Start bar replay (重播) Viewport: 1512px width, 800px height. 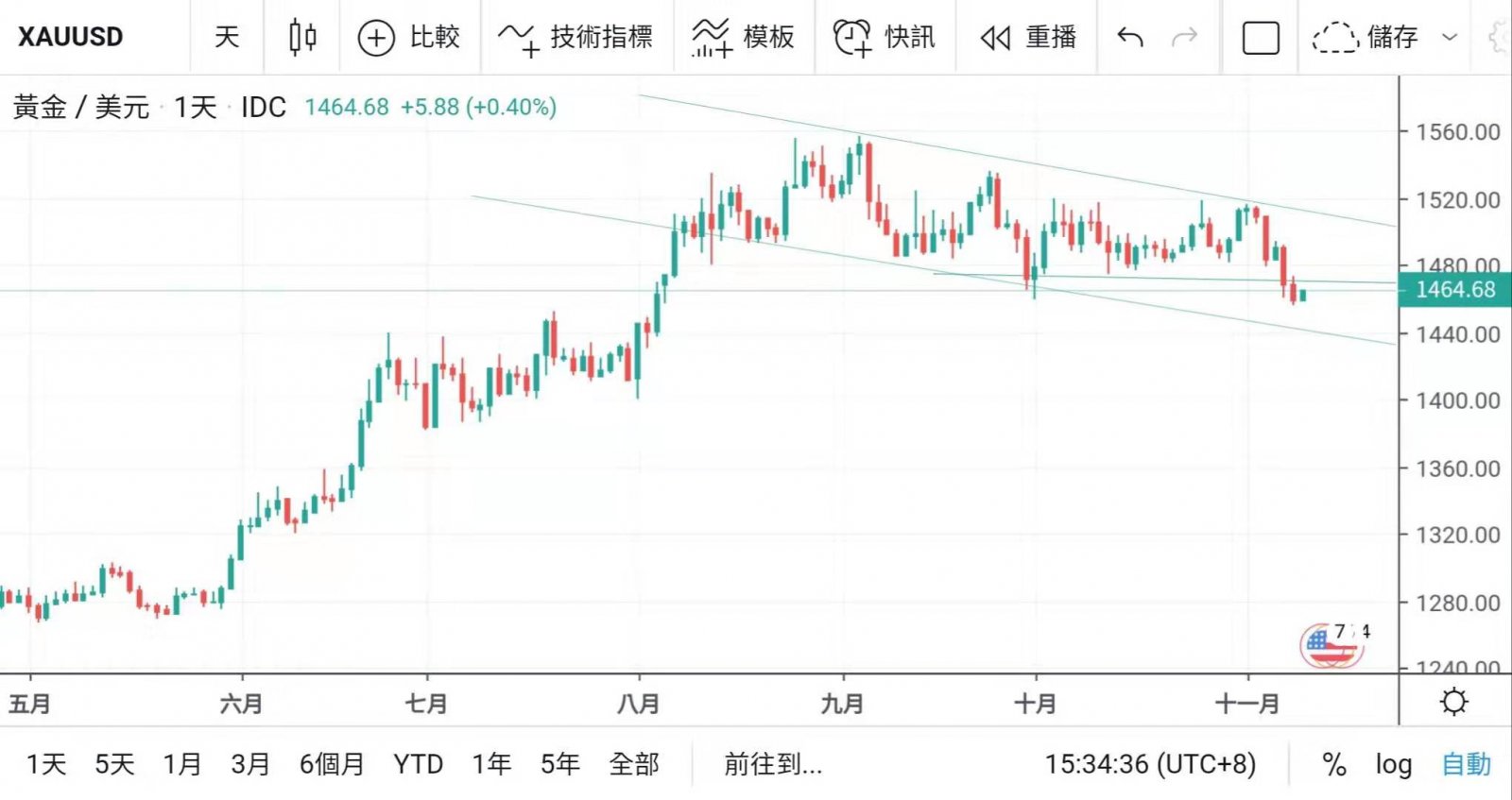(1028, 38)
